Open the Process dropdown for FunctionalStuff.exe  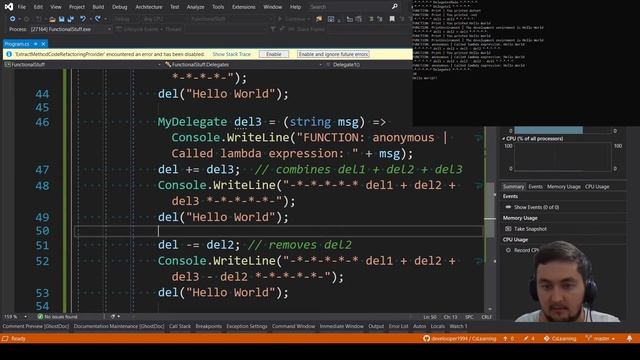[109, 29]
